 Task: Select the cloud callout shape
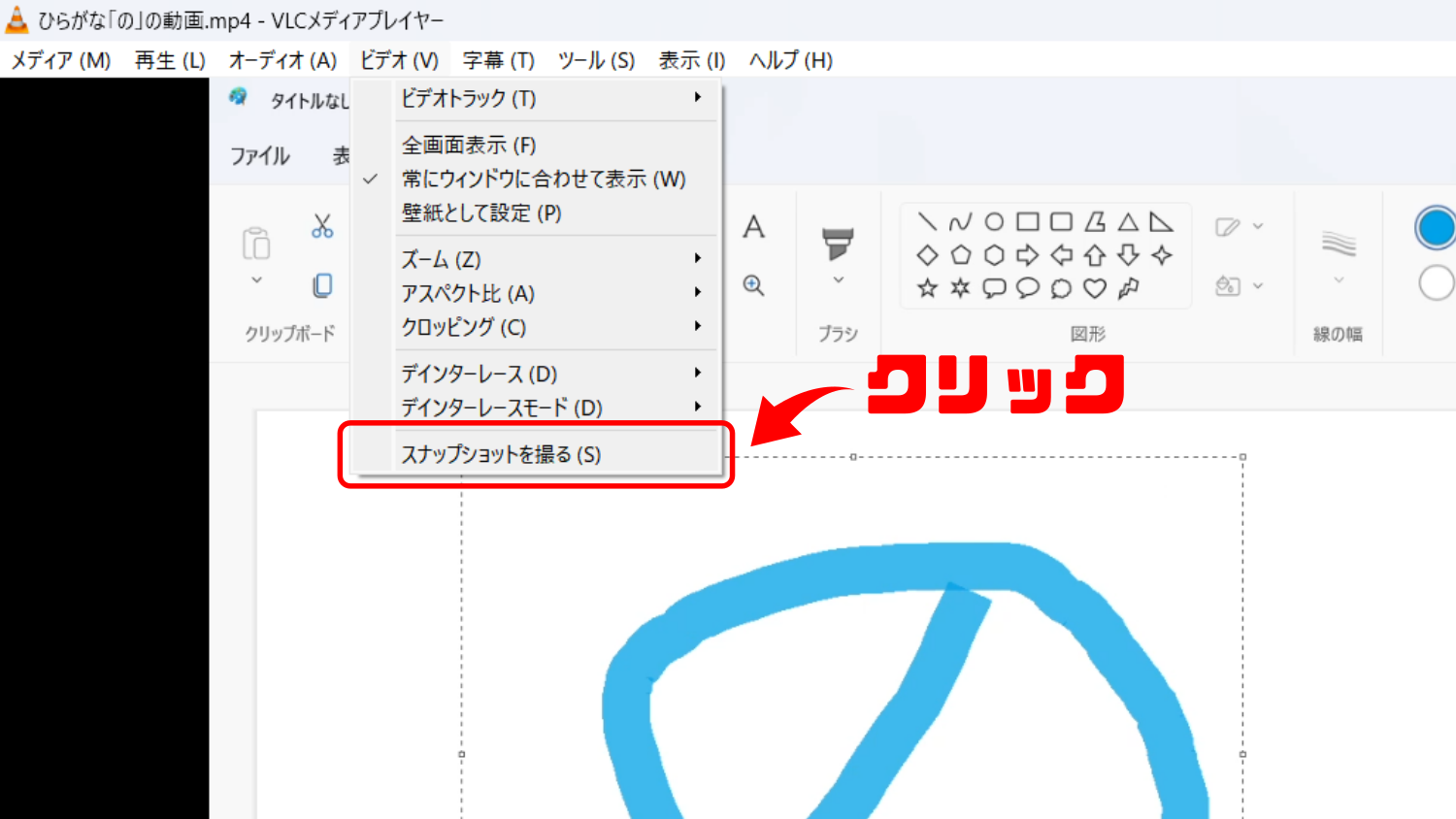[1062, 288]
